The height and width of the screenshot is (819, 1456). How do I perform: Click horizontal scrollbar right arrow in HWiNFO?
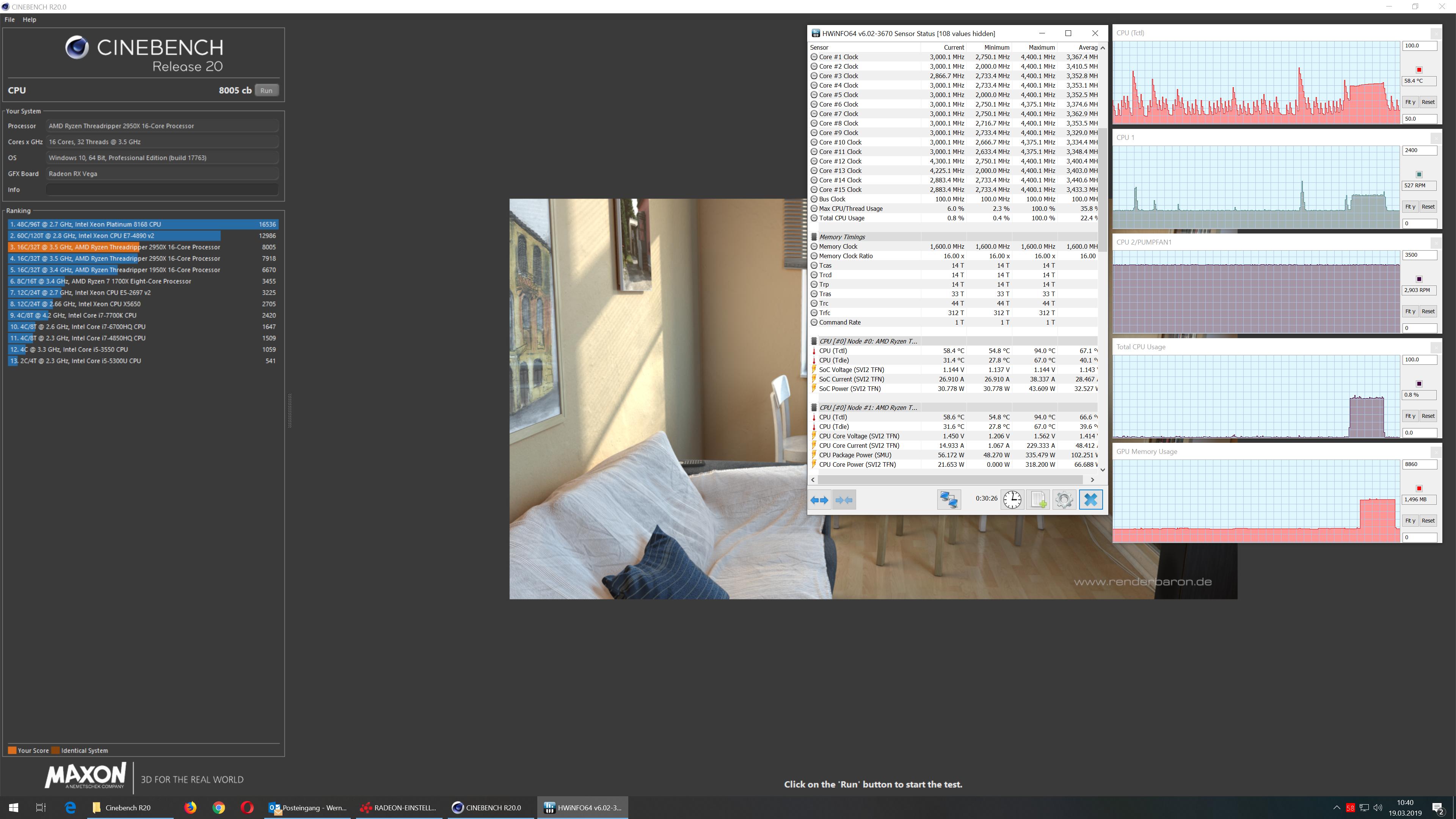click(1092, 479)
